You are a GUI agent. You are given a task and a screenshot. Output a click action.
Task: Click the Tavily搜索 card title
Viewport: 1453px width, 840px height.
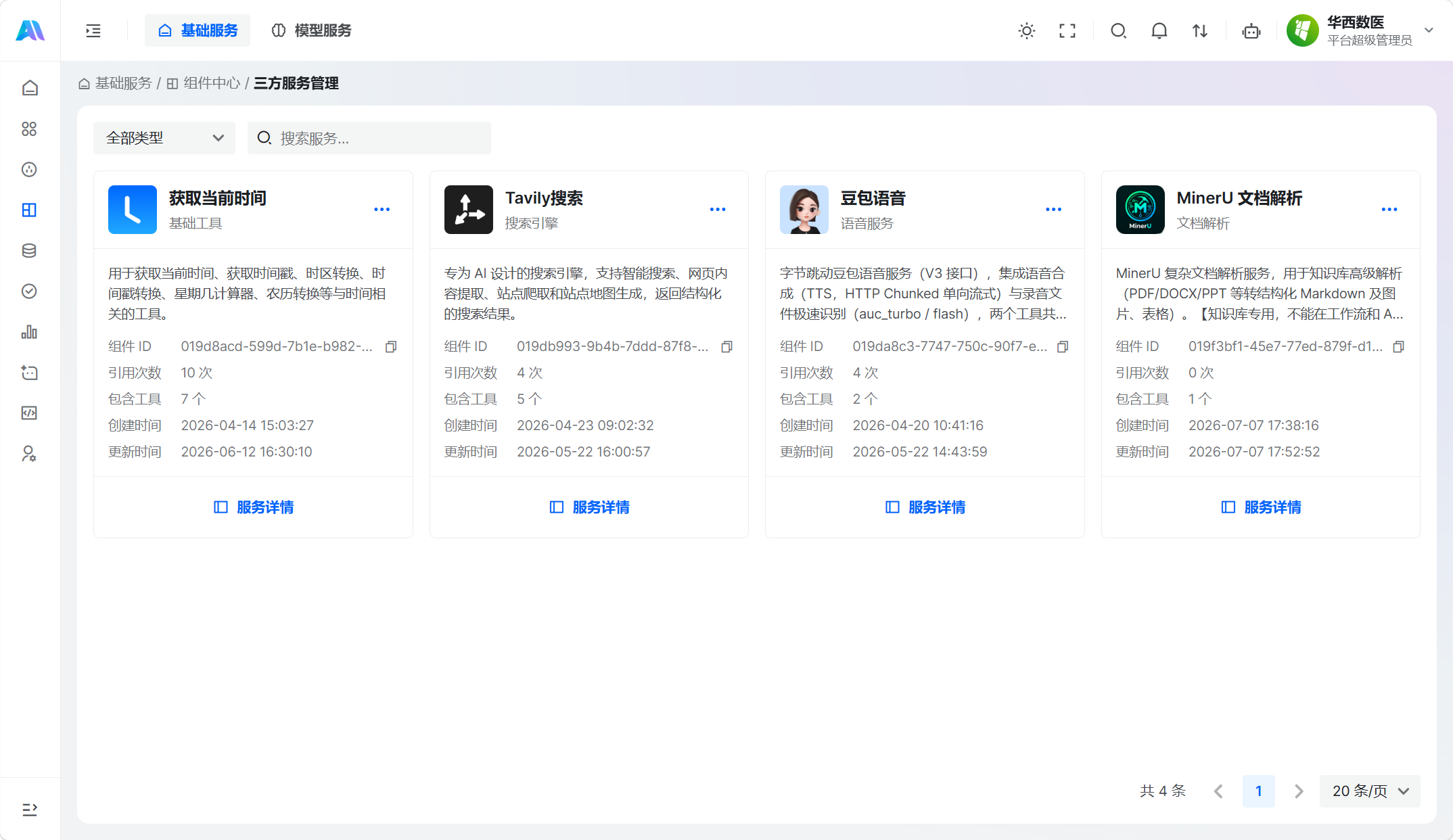(x=545, y=198)
